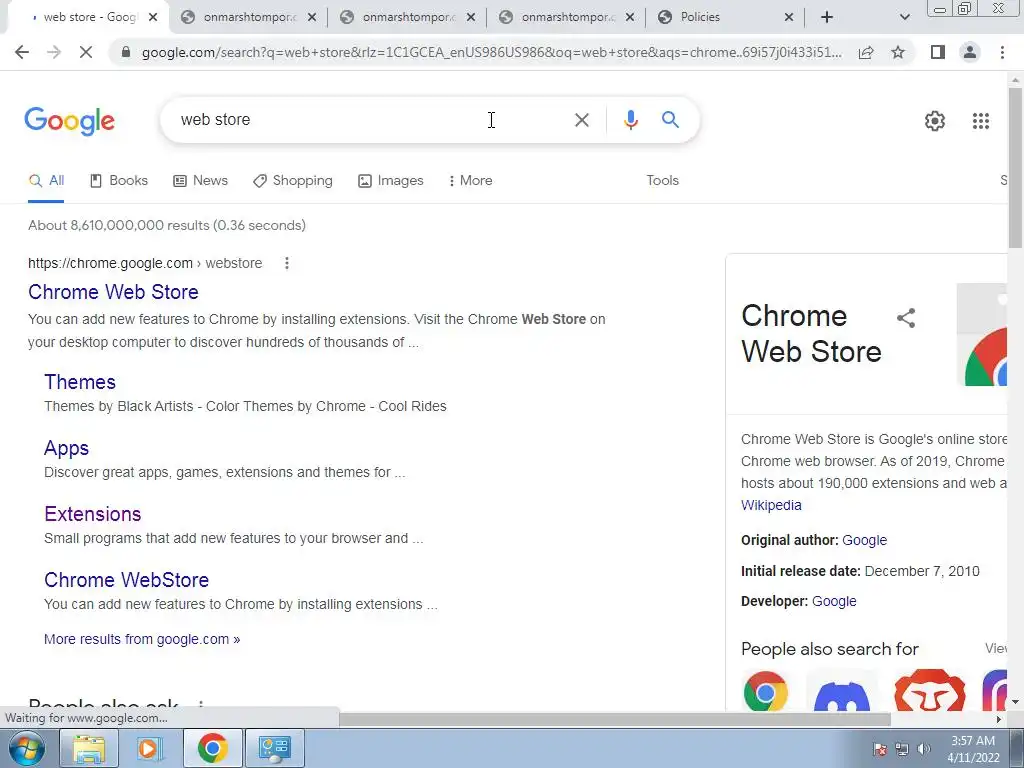Click Google link next to Original author
This screenshot has width=1024, height=768.
[865, 540]
